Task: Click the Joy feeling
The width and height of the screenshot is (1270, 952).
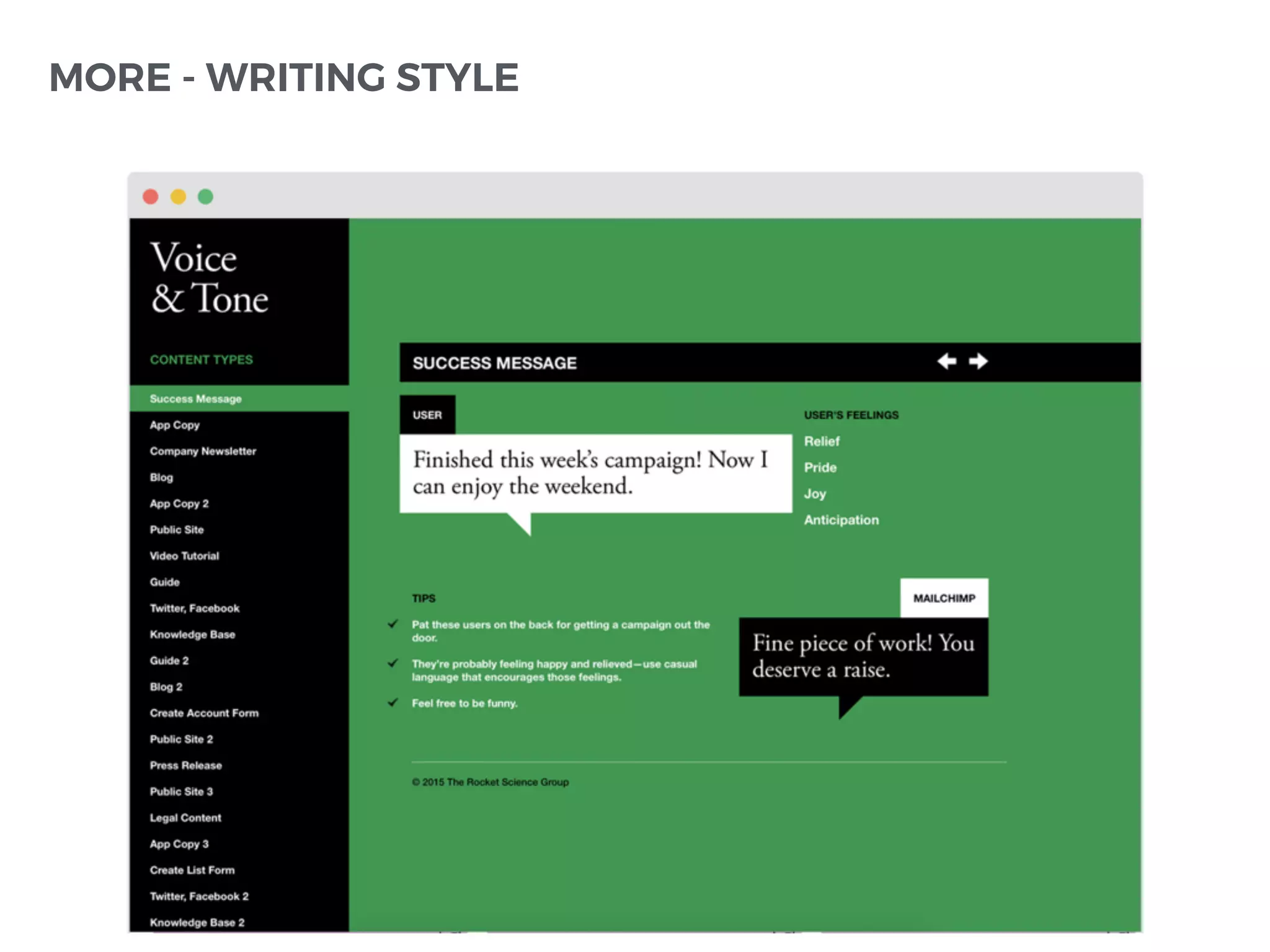Action: (815, 494)
